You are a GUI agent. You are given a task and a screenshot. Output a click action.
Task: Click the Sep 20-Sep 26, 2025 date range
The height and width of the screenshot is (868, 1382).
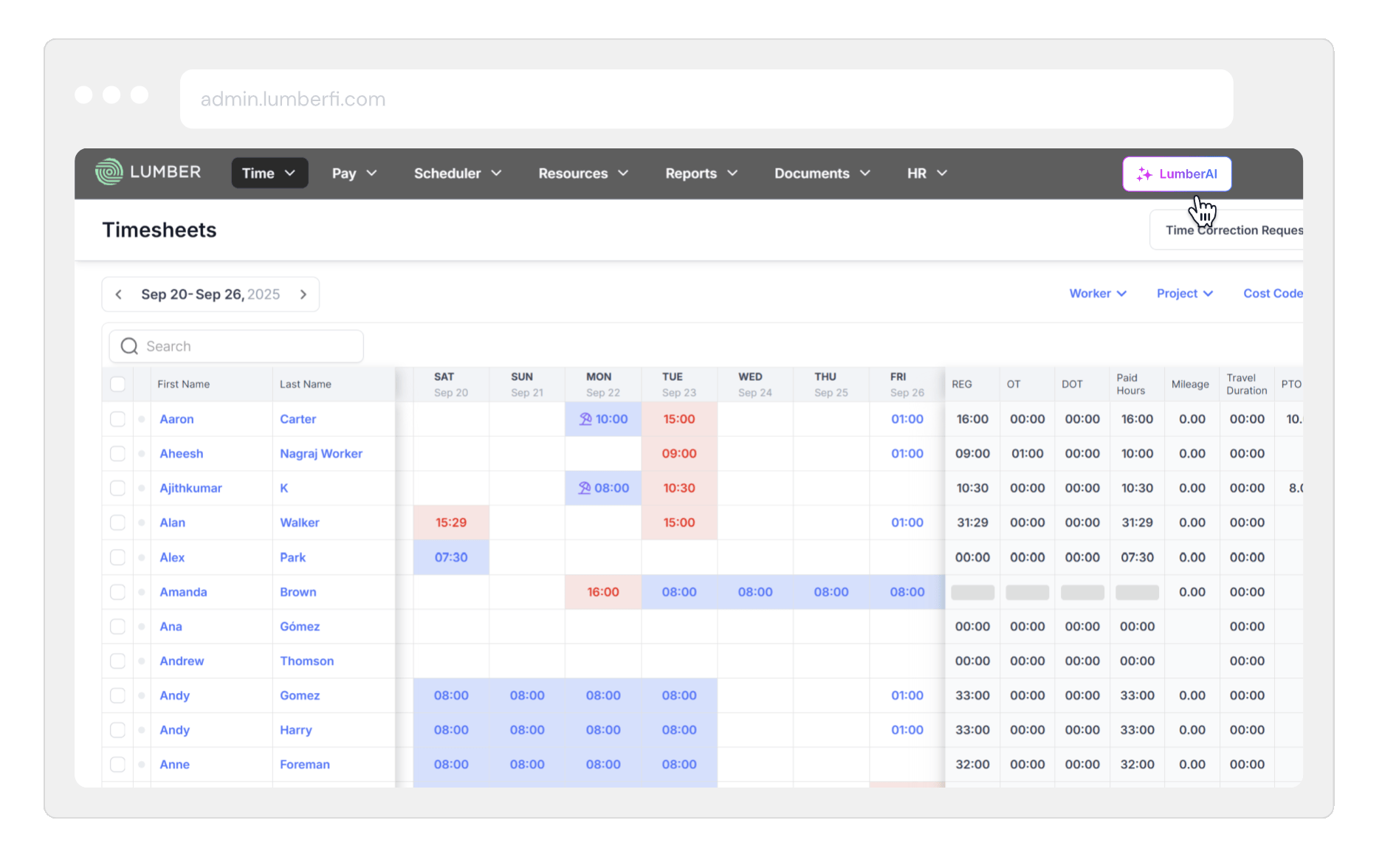(x=210, y=294)
